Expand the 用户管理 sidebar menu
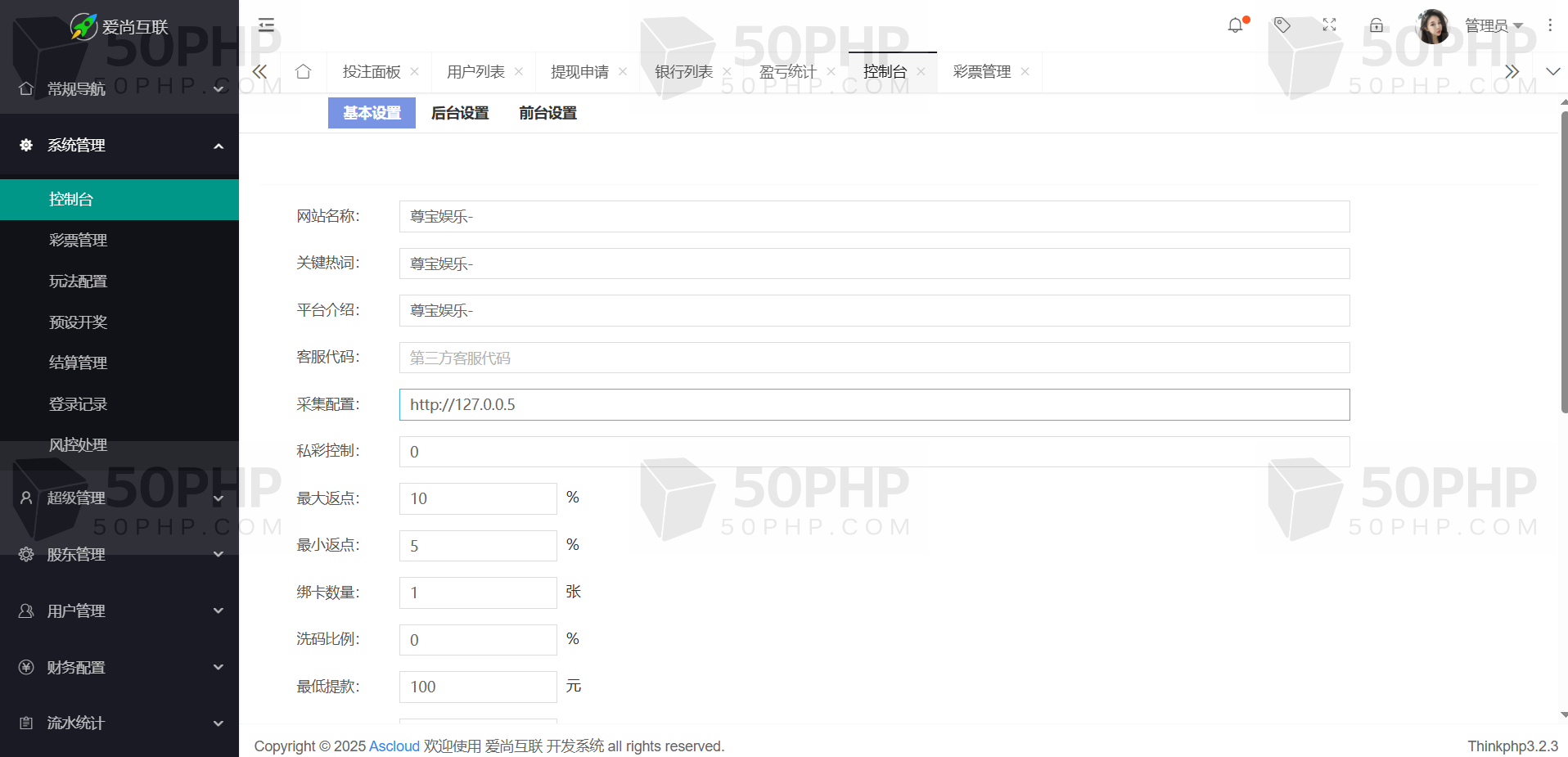The height and width of the screenshot is (757, 1568). pyautogui.click(x=119, y=611)
